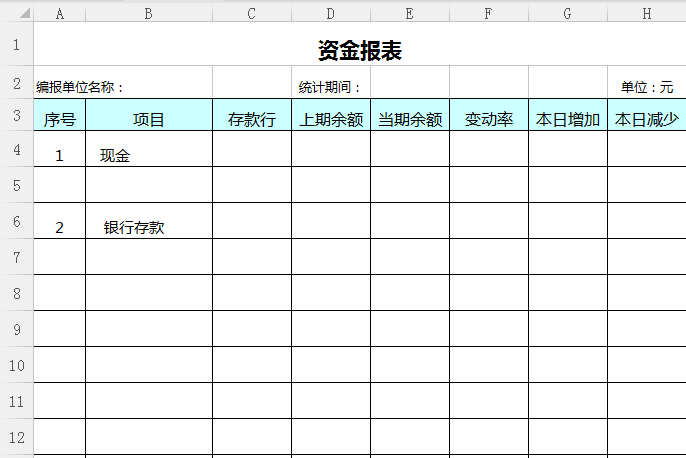Select column D header

click(x=331, y=12)
